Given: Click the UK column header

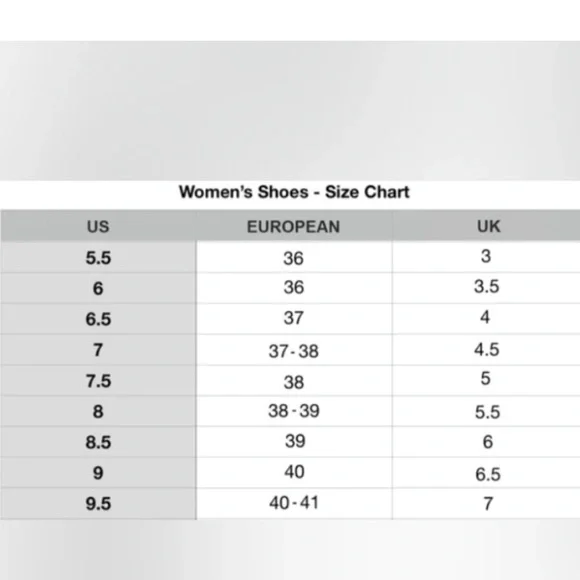Looking at the screenshot, I should pyautogui.click(x=486, y=226).
